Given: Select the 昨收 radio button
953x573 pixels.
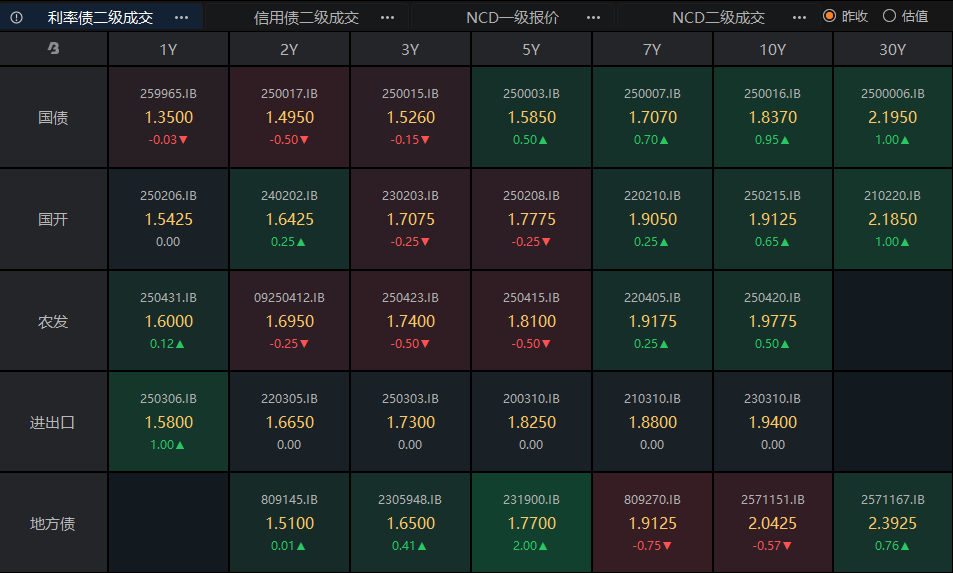Looking at the screenshot, I should click(x=829, y=16).
